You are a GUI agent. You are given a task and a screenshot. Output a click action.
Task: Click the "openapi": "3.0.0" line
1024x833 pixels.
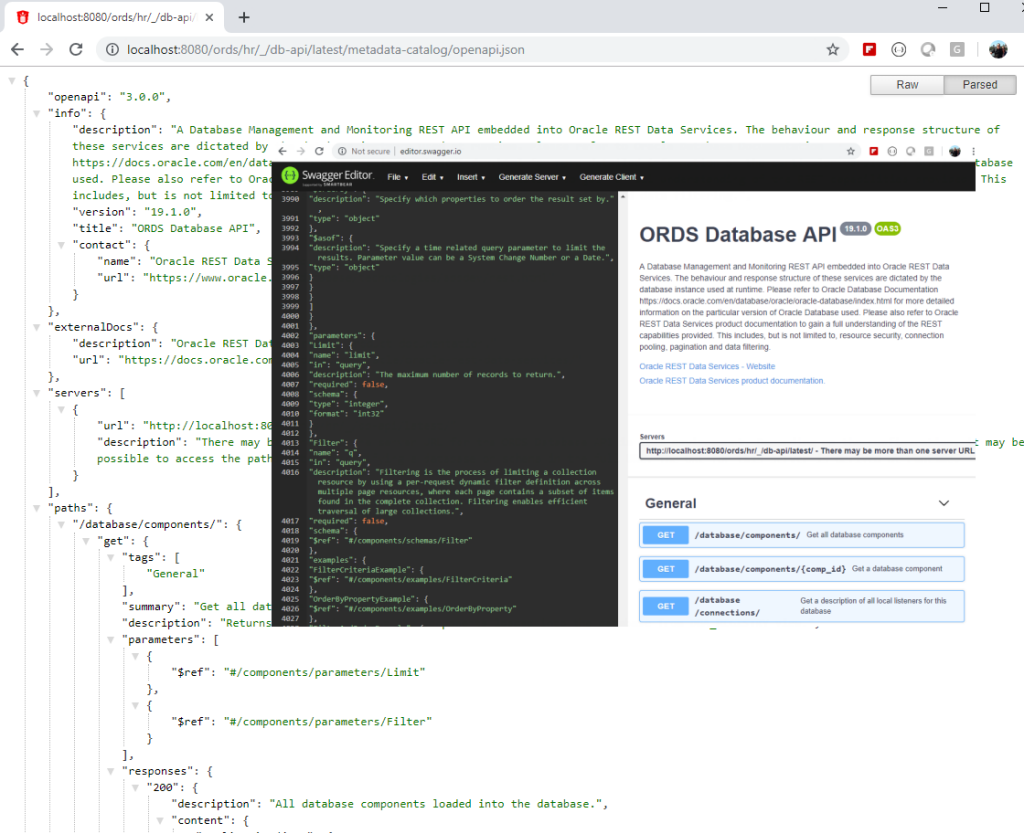tap(109, 97)
